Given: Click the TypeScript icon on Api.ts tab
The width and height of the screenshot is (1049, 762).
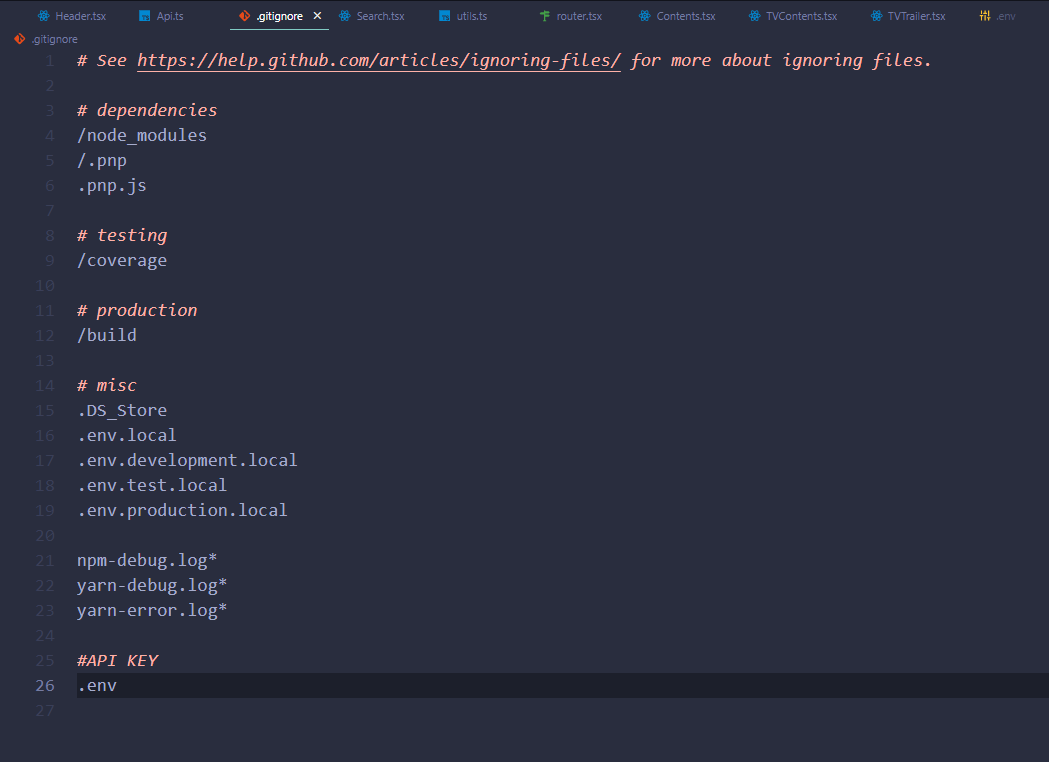Looking at the screenshot, I should point(145,16).
